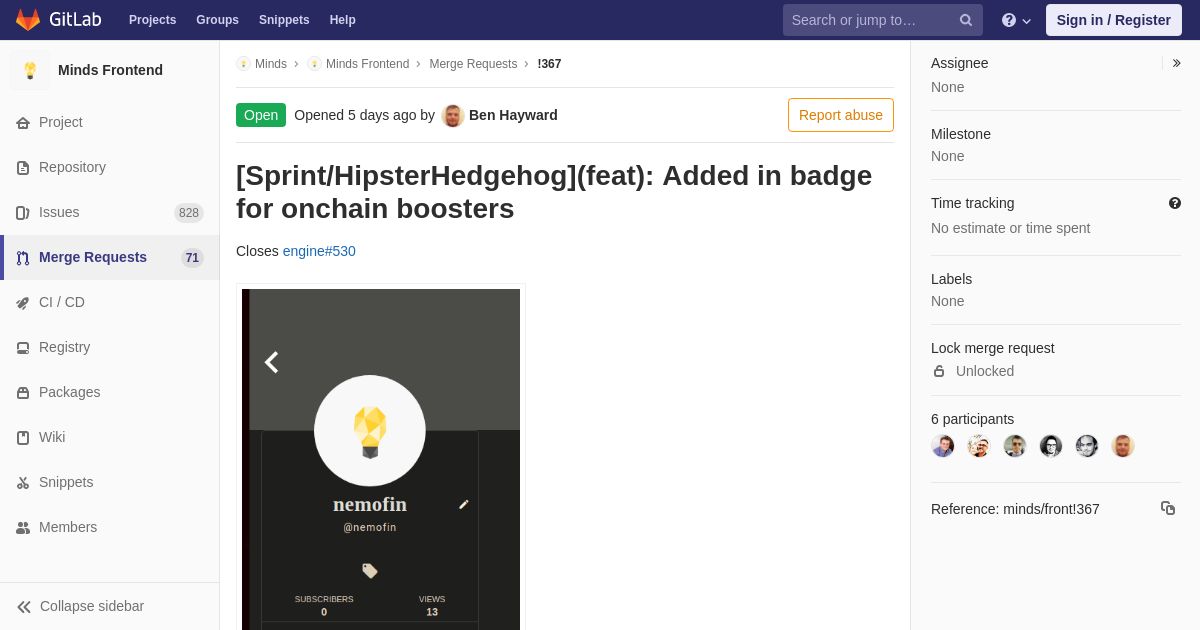Click the Merge Requests count badge 71
Viewport: 1200px width, 630px height.
[x=192, y=257]
